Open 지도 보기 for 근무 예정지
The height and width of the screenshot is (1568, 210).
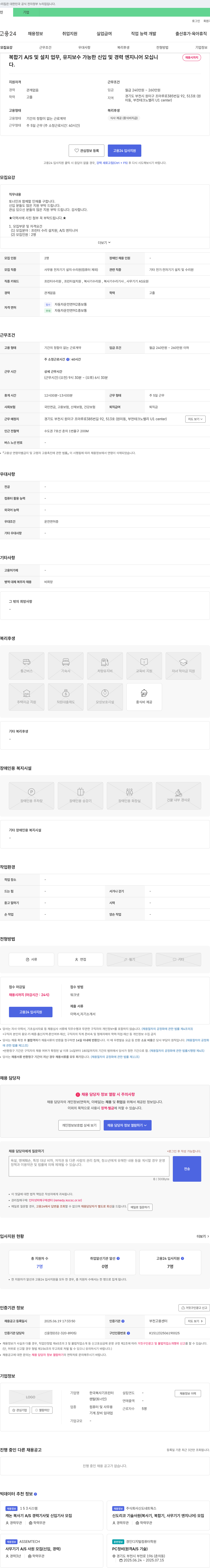coord(195,419)
